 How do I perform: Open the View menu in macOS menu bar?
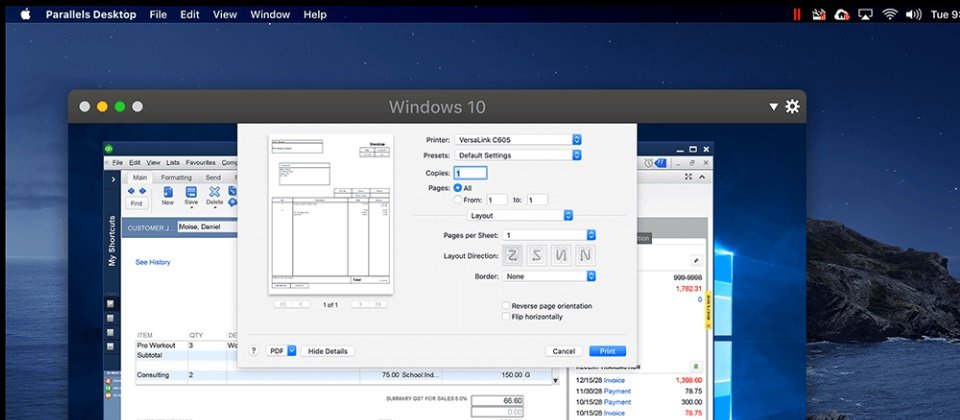225,14
